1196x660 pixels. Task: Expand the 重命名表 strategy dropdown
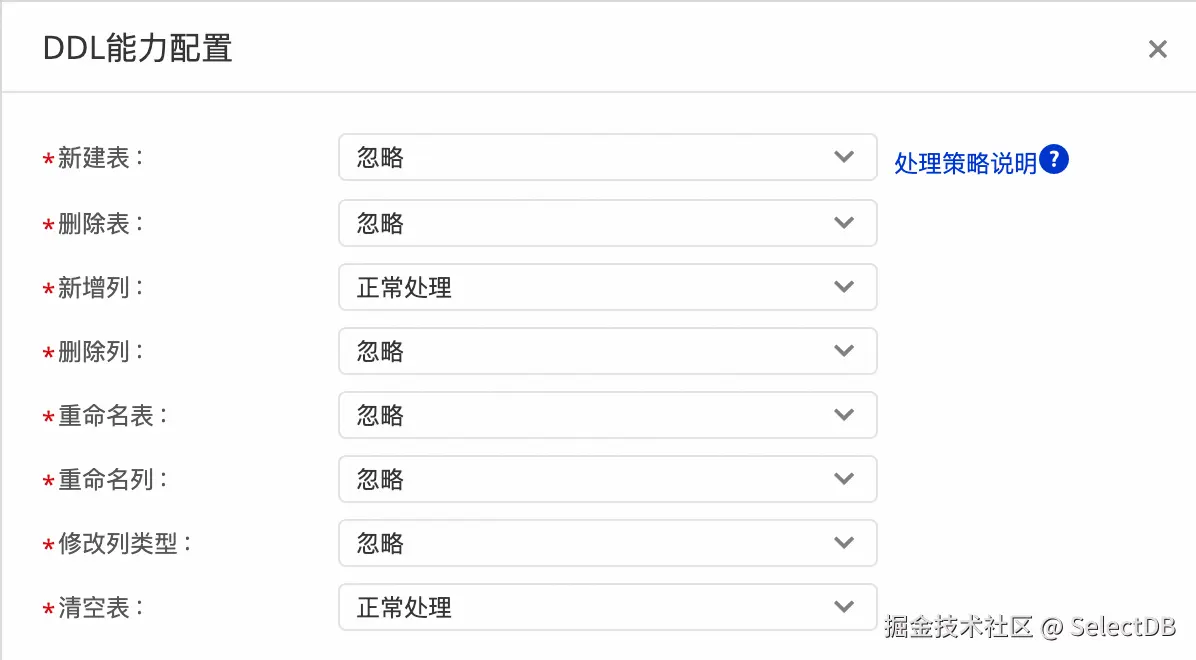click(608, 415)
